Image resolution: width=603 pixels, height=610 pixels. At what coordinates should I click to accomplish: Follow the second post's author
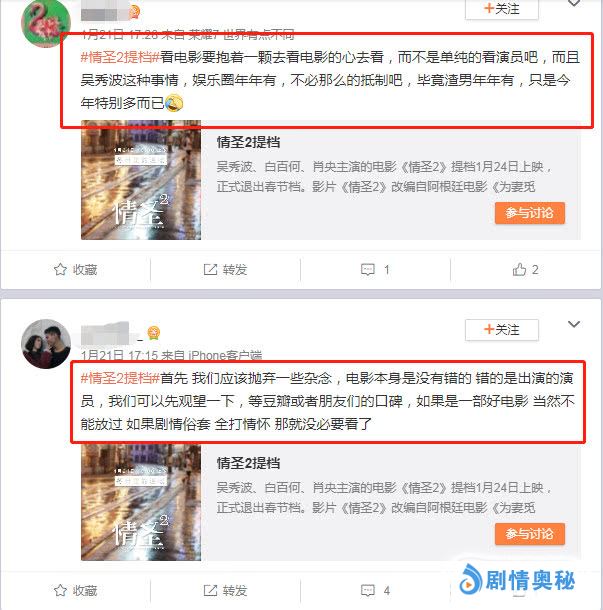pos(501,330)
